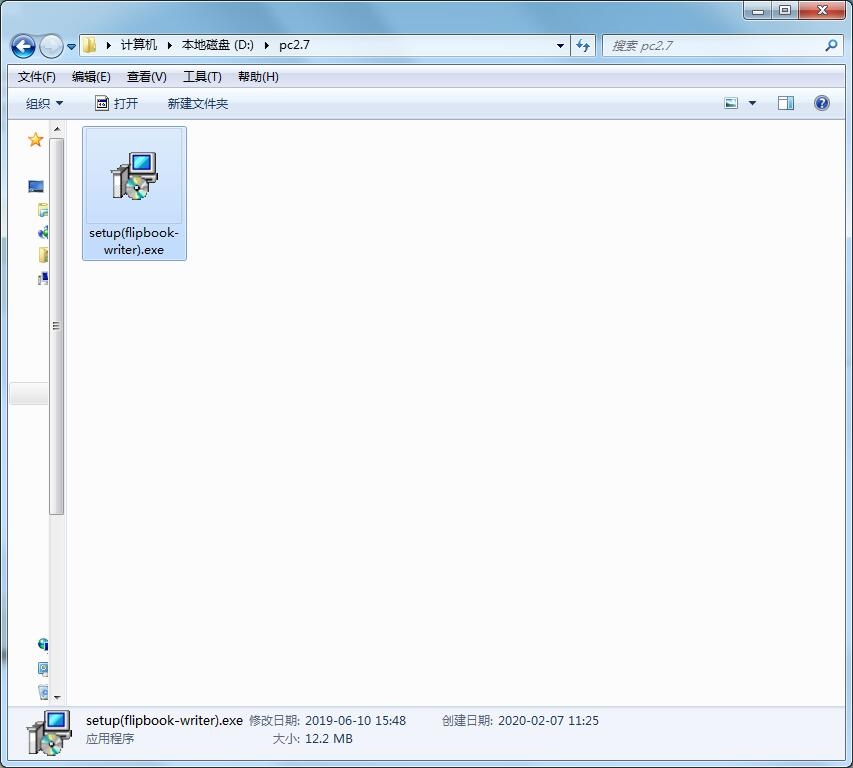Open the recent pages dropdown arrow
853x768 pixels.
click(x=71, y=47)
